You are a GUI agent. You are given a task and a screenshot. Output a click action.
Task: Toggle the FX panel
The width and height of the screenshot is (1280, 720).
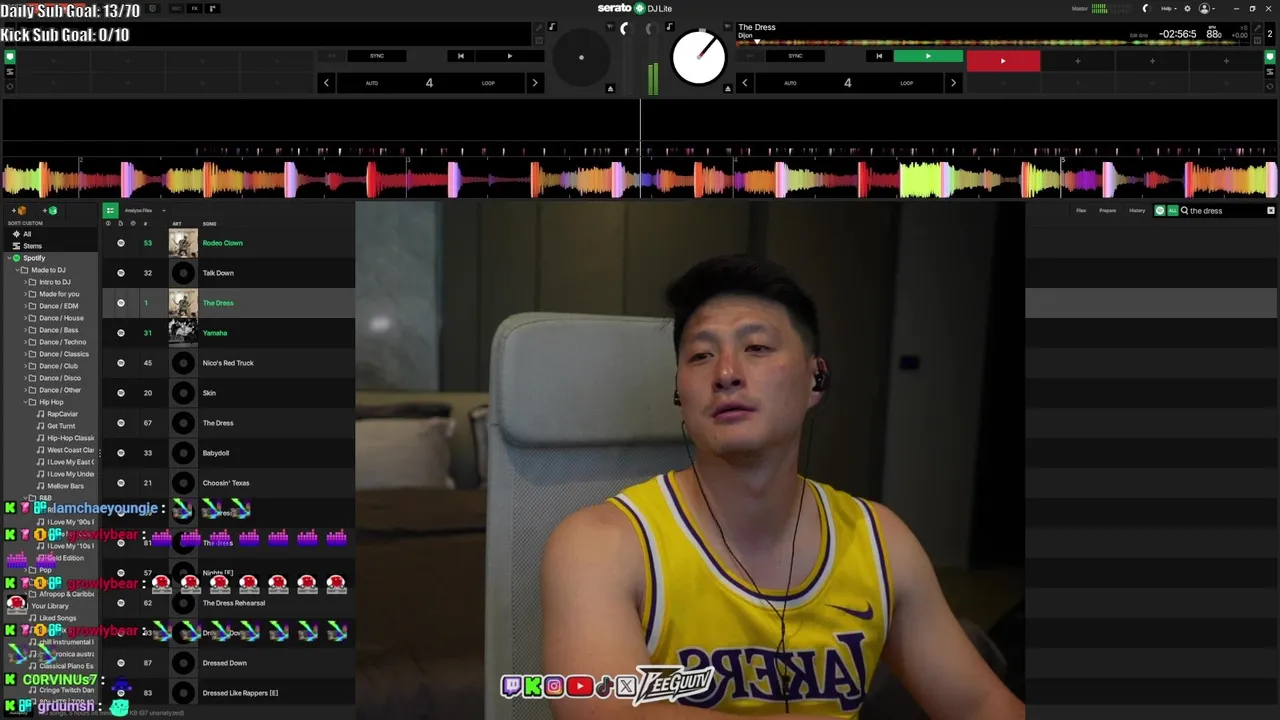(x=194, y=9)
